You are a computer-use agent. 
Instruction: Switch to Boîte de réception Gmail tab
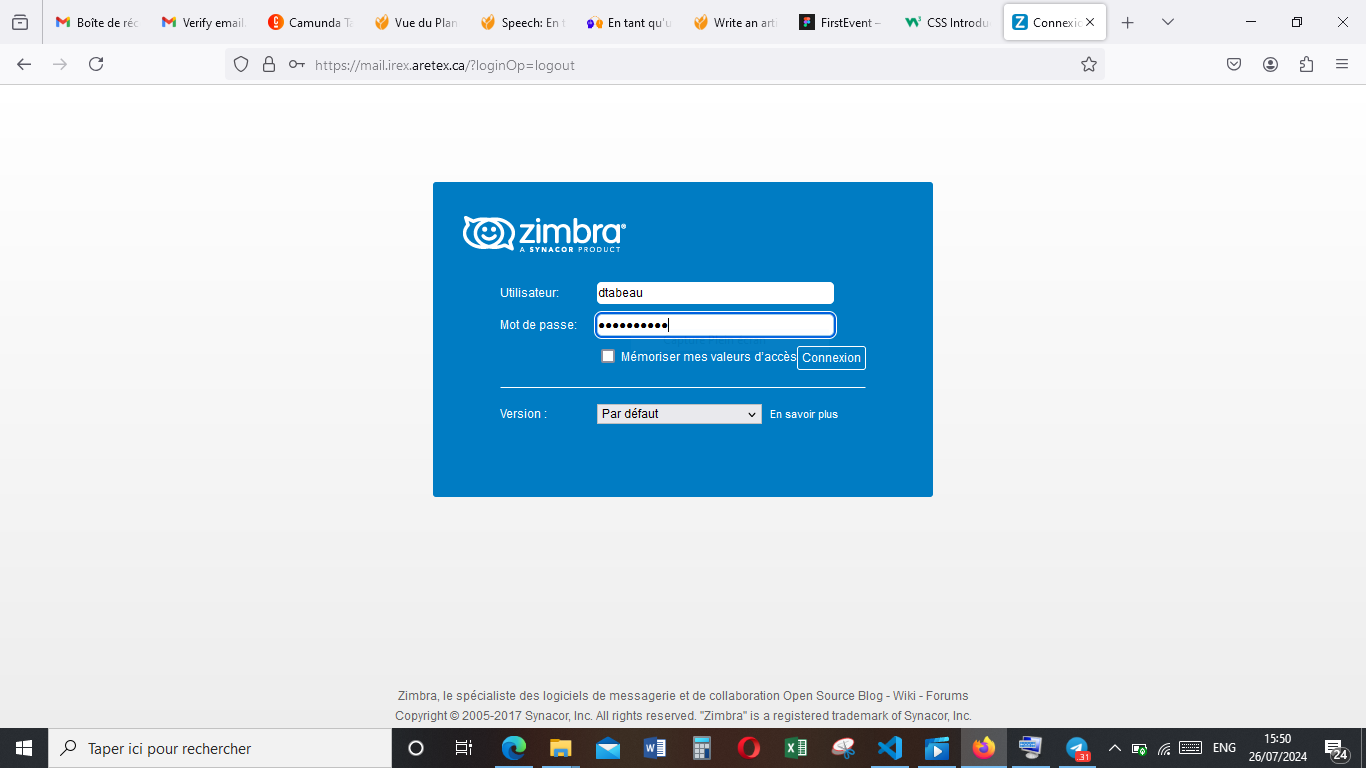pos(97,22)
